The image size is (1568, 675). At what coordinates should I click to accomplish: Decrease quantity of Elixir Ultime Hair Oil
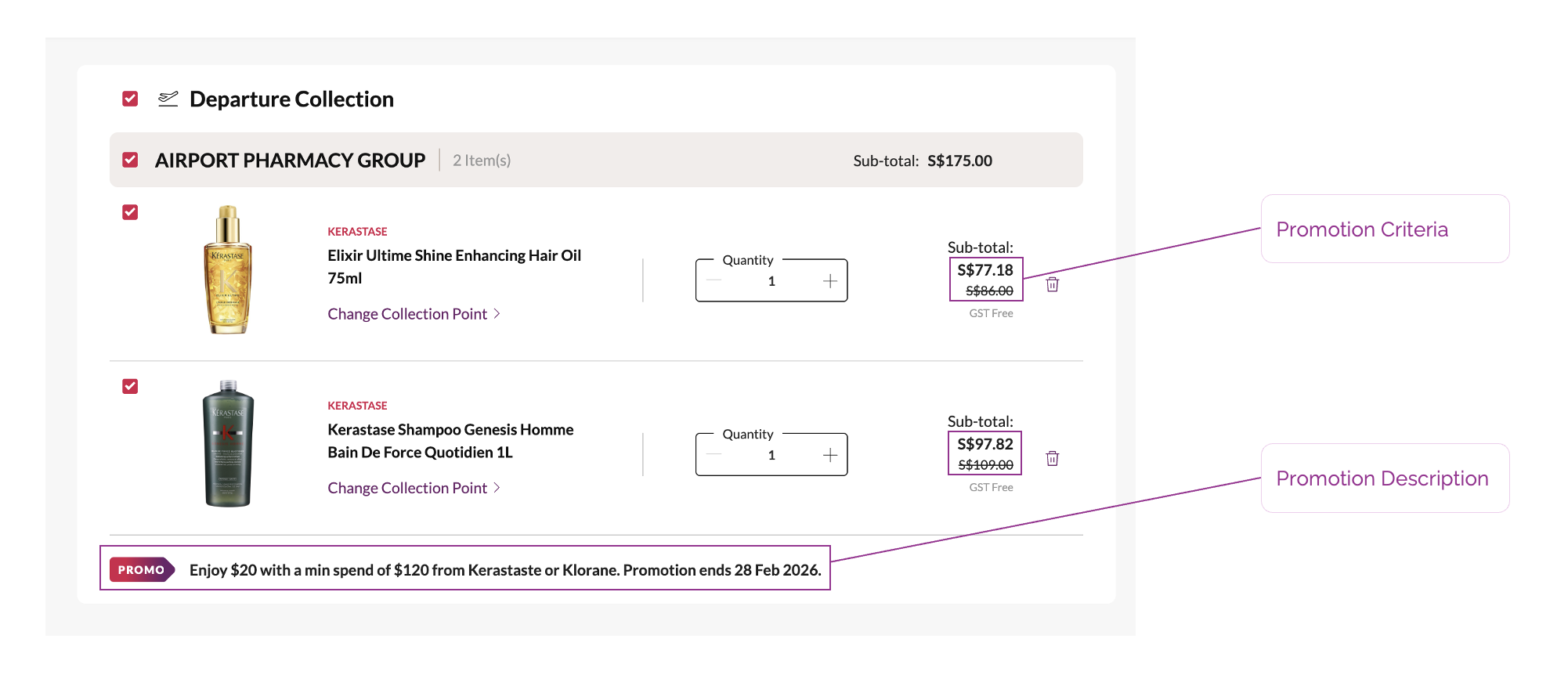coord(714,281)
